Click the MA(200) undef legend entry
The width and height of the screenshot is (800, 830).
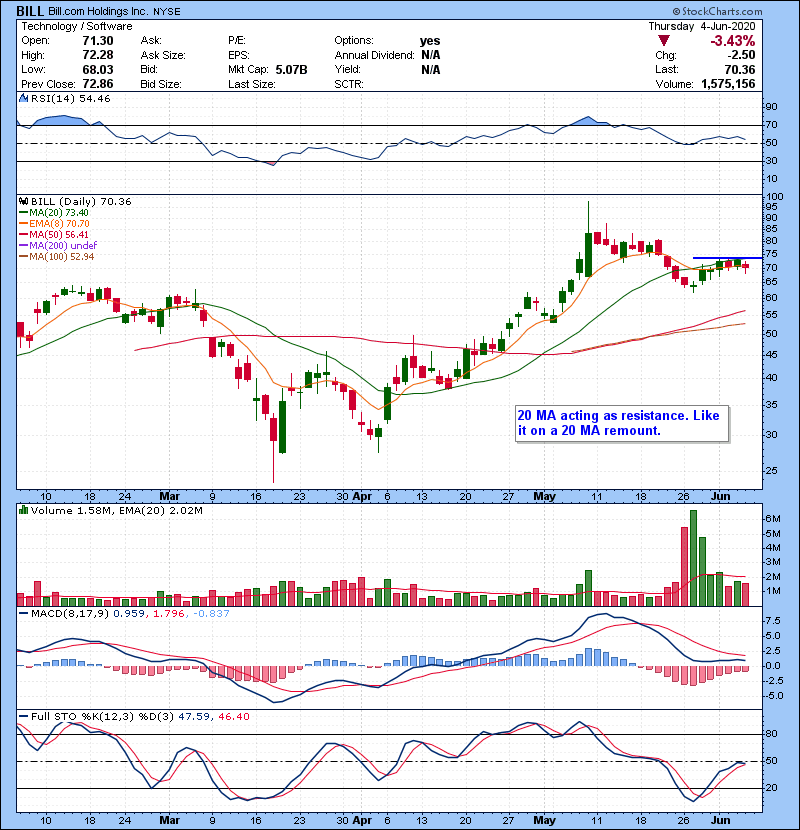point(58,245)
